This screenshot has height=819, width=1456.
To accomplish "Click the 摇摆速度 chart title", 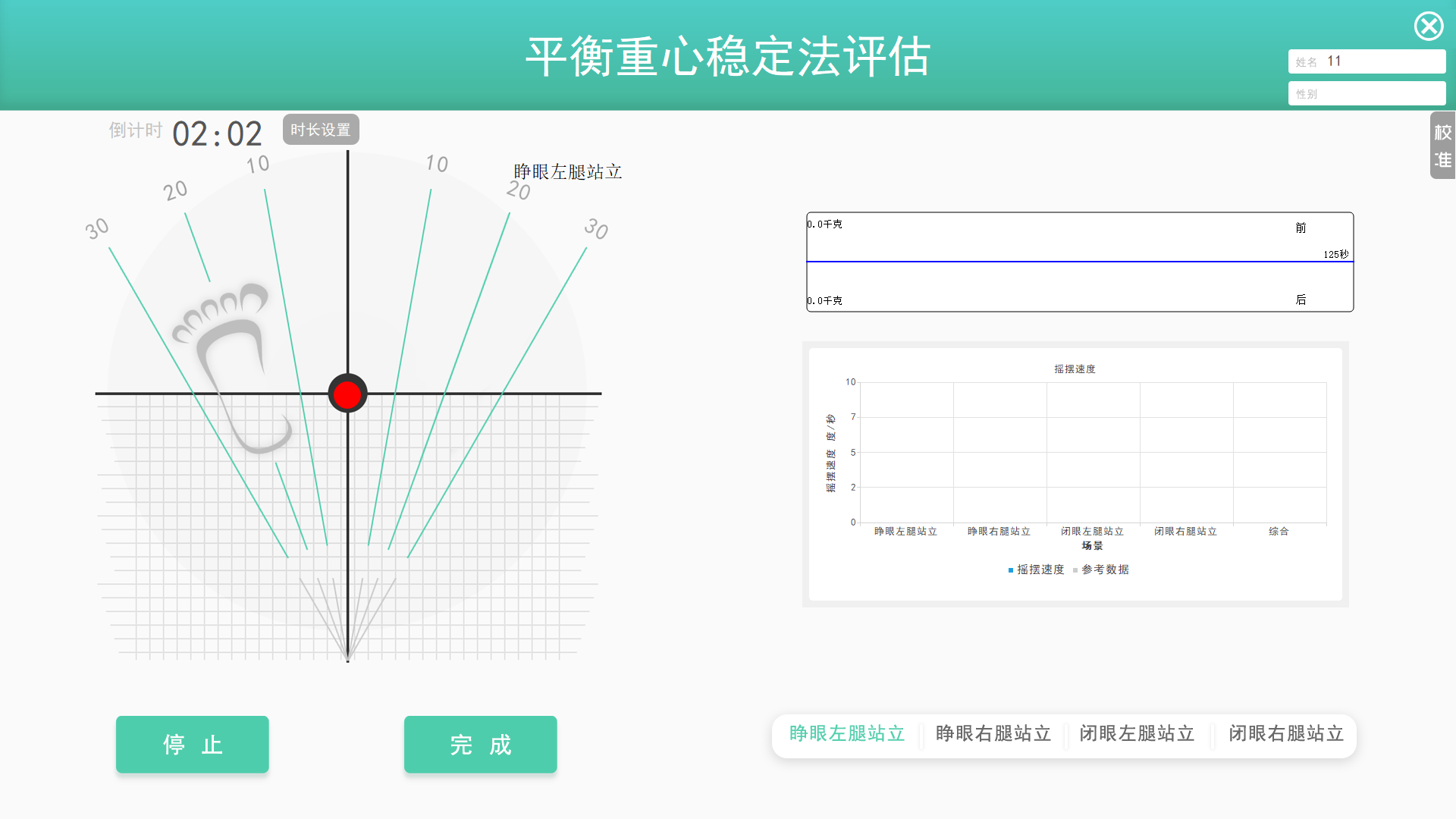I will pyautogui.click(x=1075, y=369).
